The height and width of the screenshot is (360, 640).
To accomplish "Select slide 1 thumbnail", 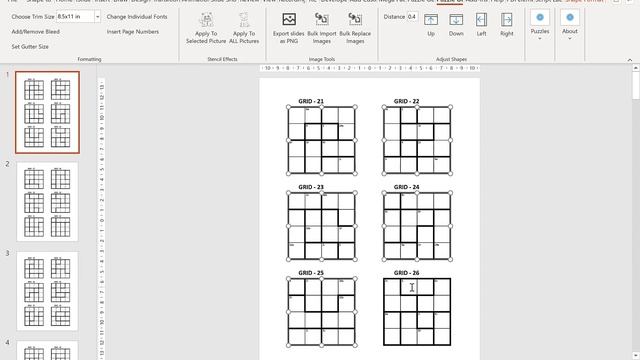I will 47,112.
